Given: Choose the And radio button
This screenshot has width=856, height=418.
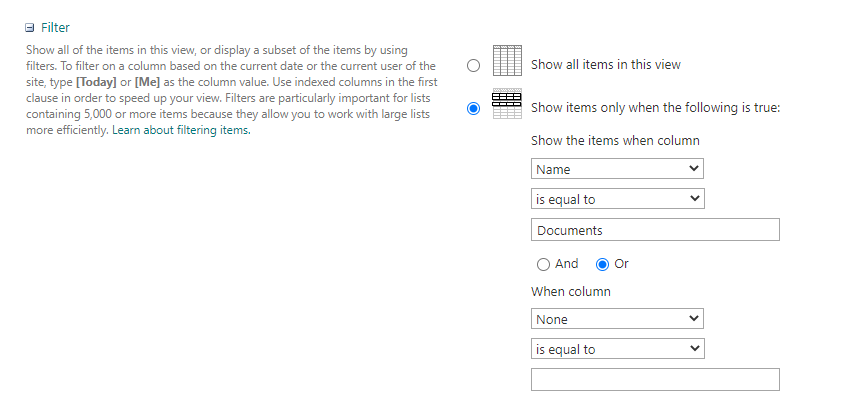Looking at the screenshot, I should (x=543, y=265).
